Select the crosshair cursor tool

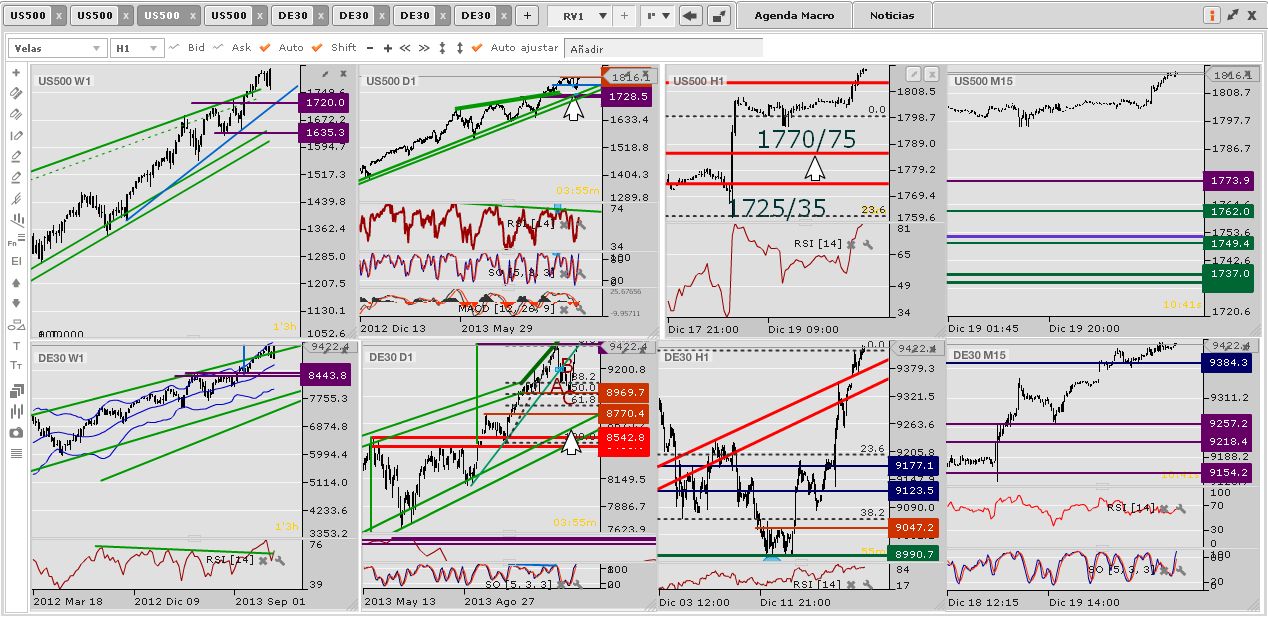16,73
